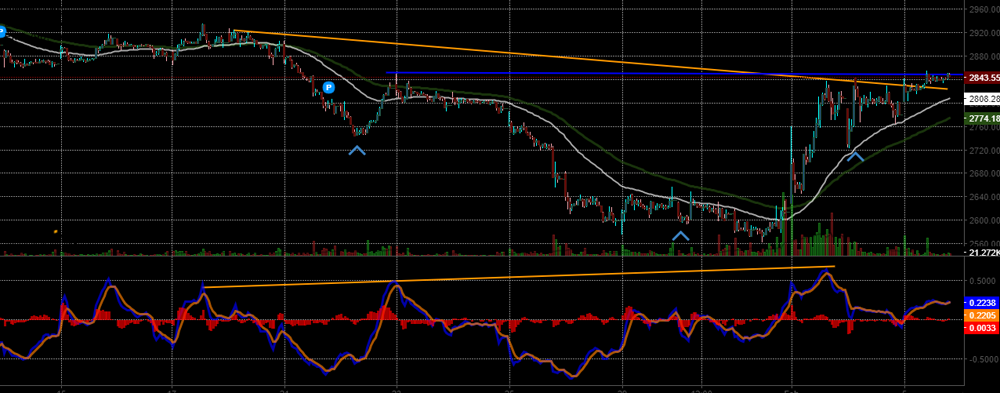Click the small orange dot marker in the price pane
This screenshot has height=393, width=1000.
pyautogui.click(x=56, y=231)
